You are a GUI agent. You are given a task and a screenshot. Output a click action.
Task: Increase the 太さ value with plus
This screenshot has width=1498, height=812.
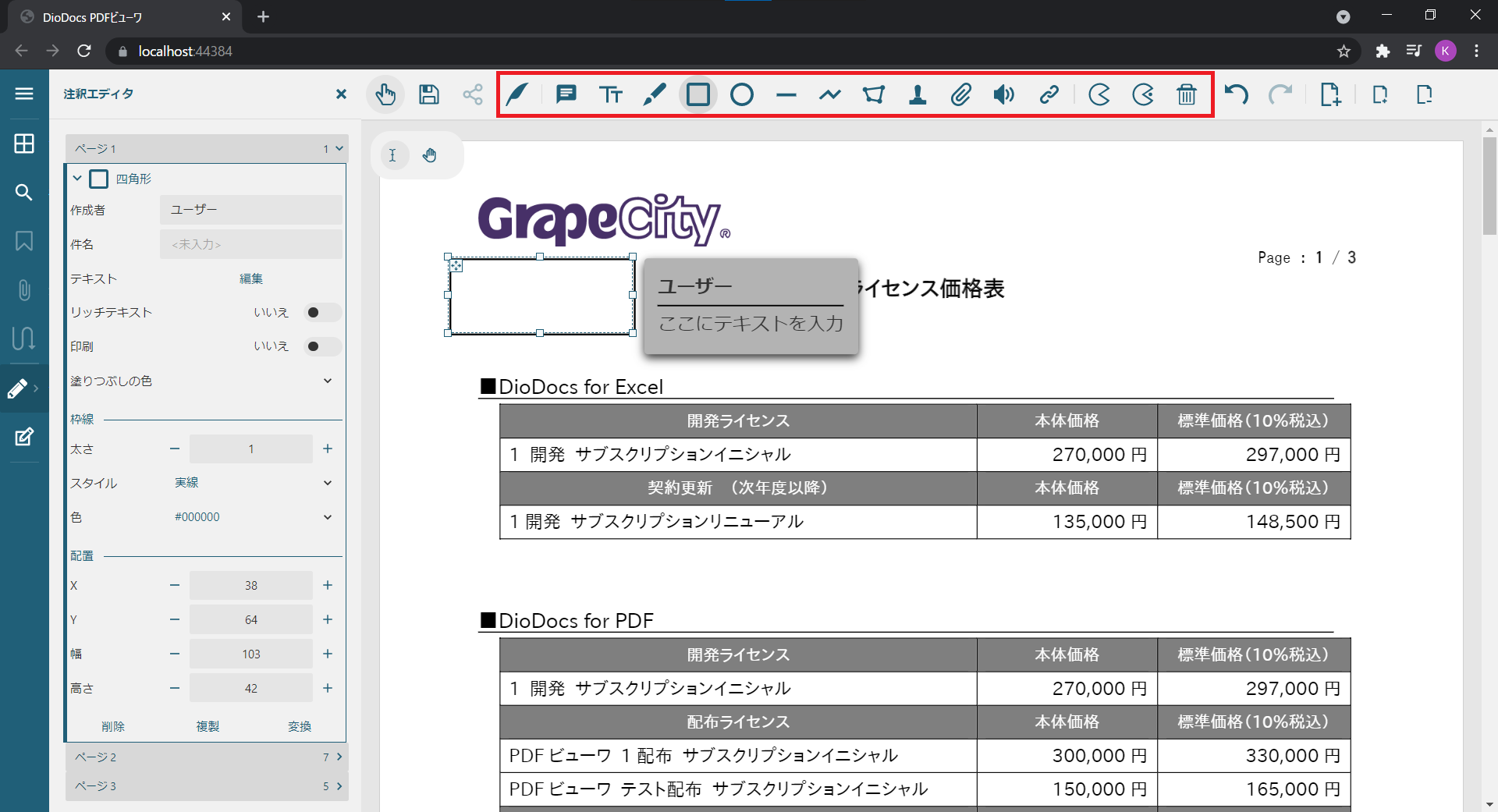[328, 449]
